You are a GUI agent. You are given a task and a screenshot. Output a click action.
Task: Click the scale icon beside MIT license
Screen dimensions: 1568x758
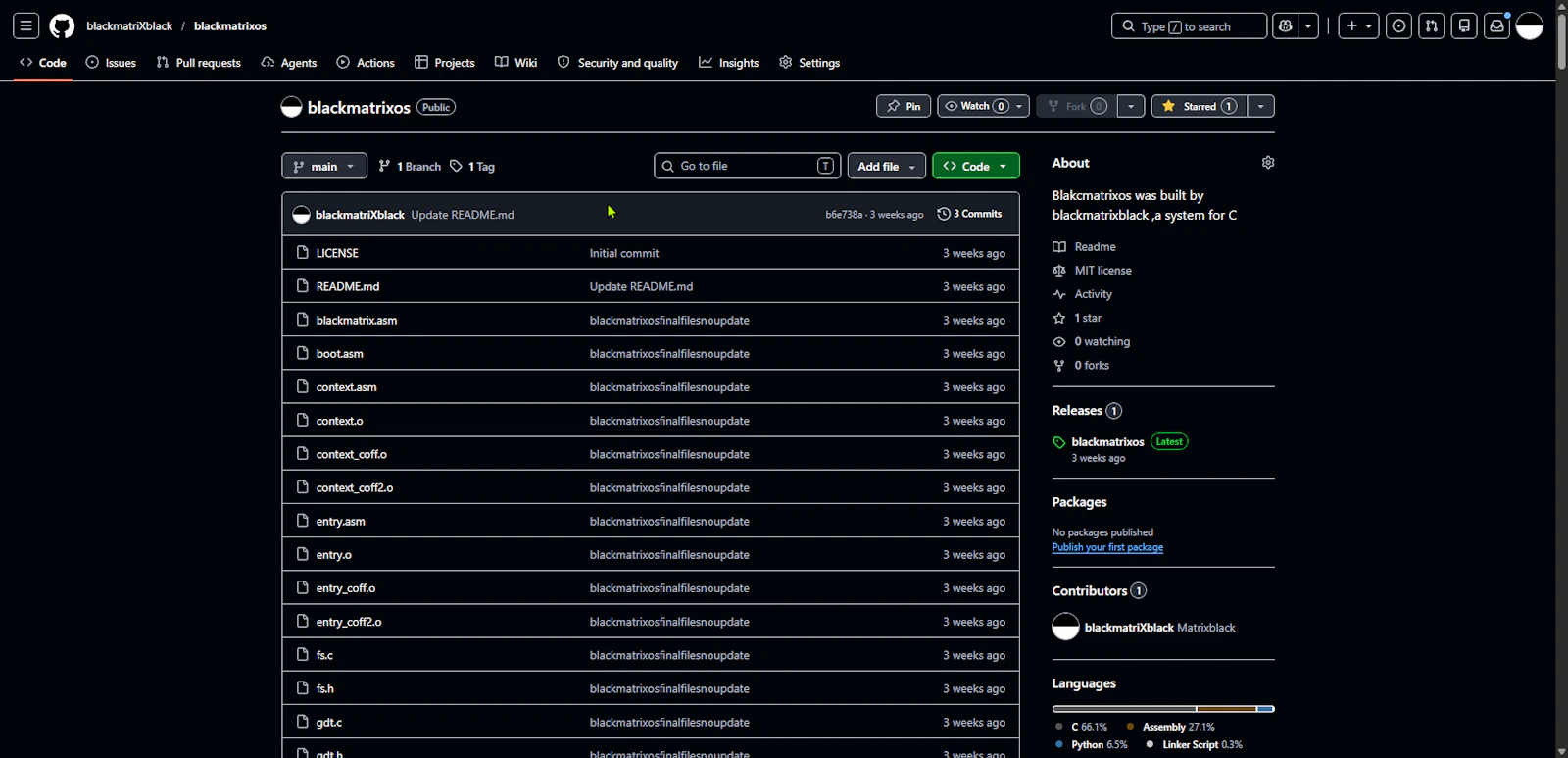1059,271
